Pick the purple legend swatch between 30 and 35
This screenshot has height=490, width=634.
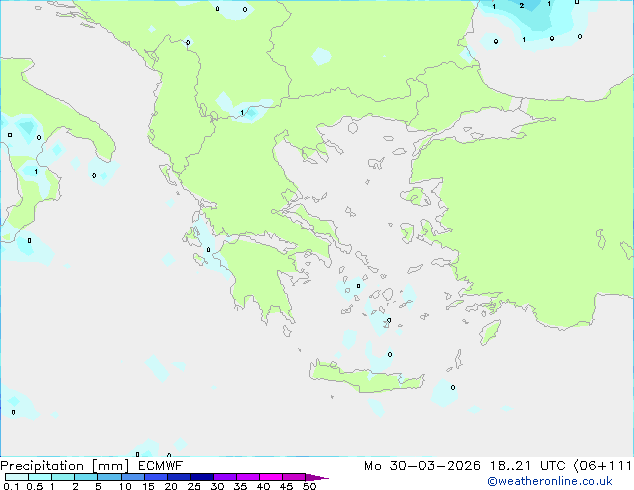pos(224,477)
